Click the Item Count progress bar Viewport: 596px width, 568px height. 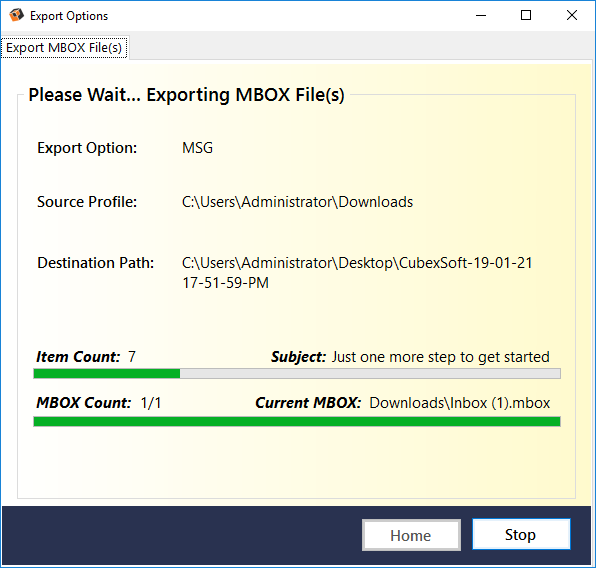coord(297,373)
